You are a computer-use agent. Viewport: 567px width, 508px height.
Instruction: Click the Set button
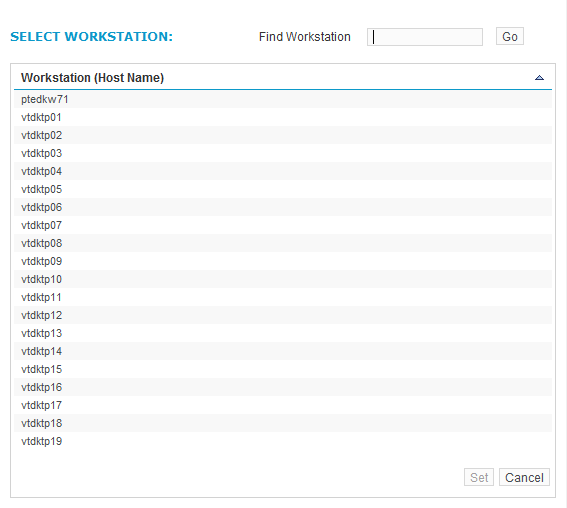[x=479, y=477]
